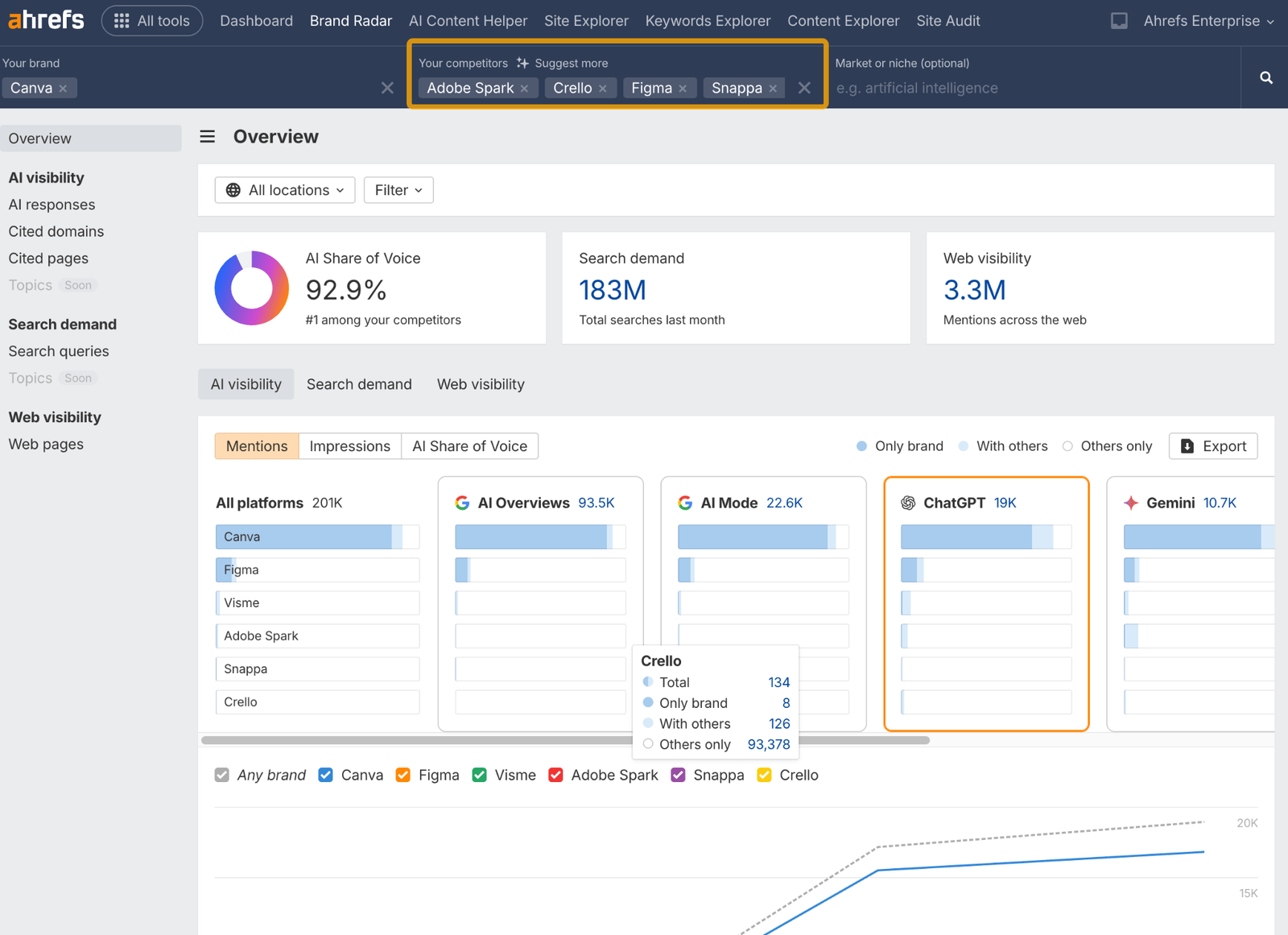Click the Suggest more sparkle icon
Screen dimensions: 1288x935
pos(522,63)
